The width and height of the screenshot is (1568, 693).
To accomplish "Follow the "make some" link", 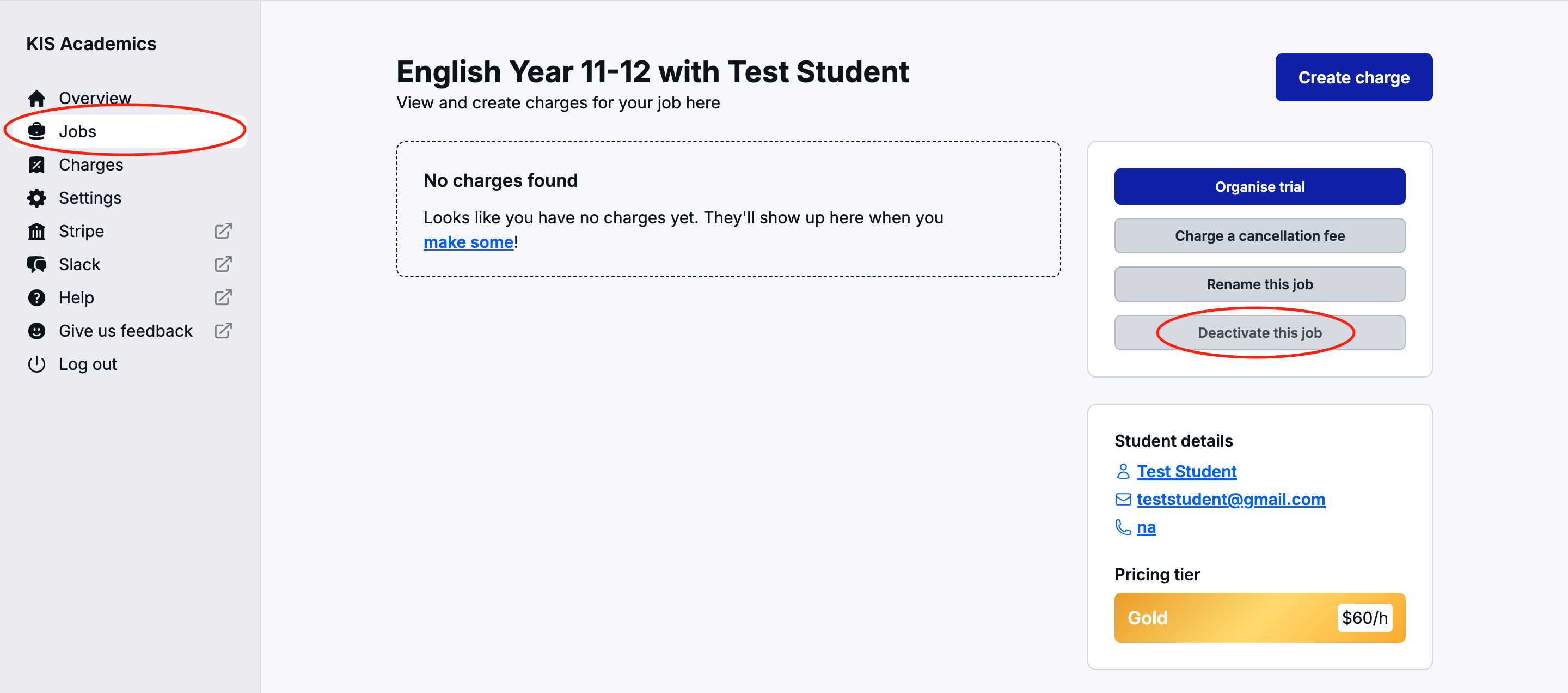I will [x=468, y=242].
